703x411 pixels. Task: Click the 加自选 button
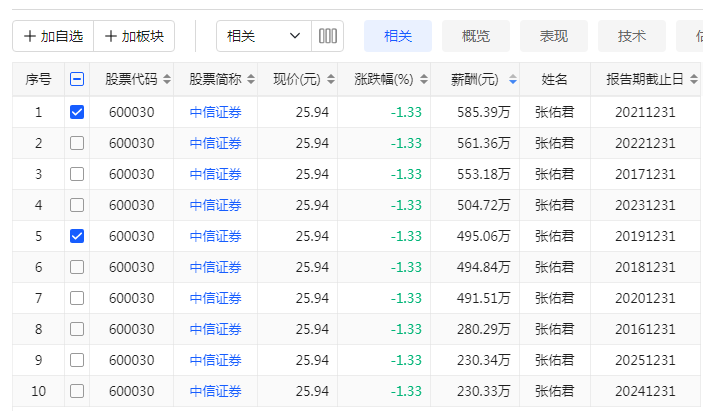[53, 36]
